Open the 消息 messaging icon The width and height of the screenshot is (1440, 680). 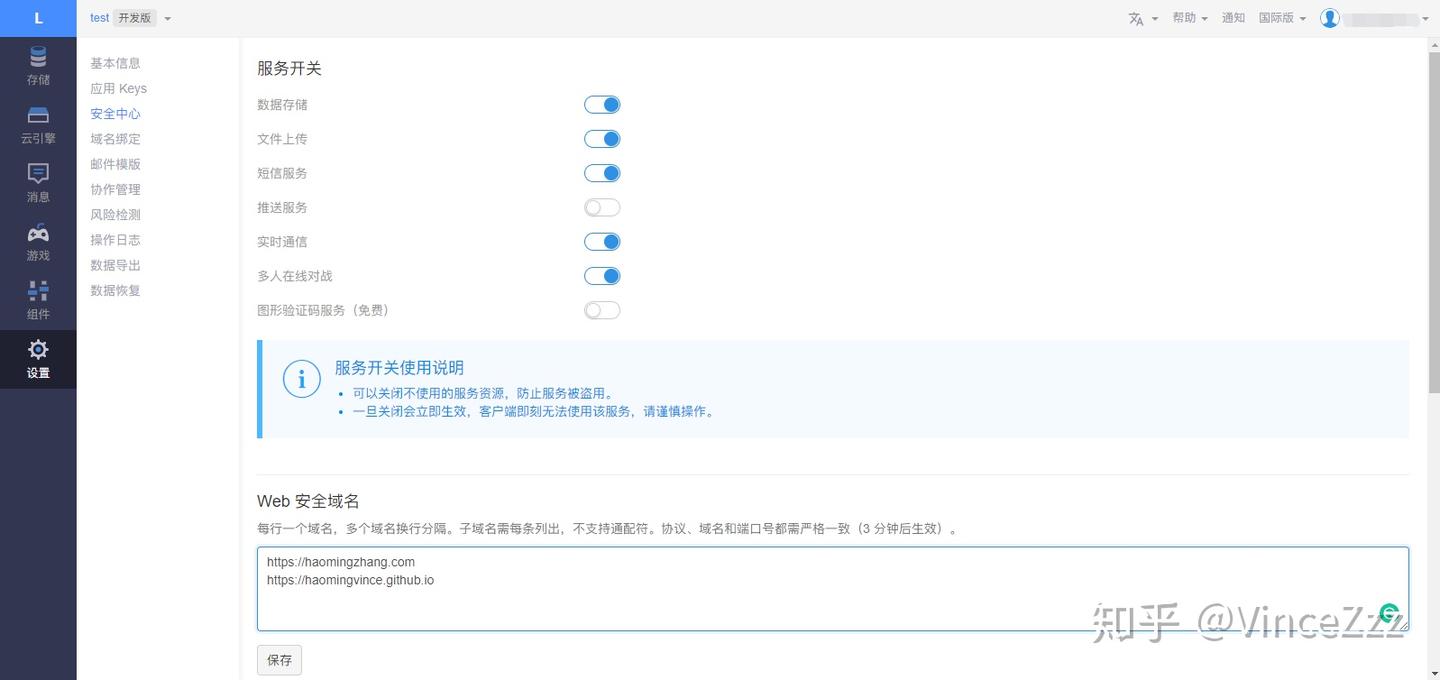point(38,174)
